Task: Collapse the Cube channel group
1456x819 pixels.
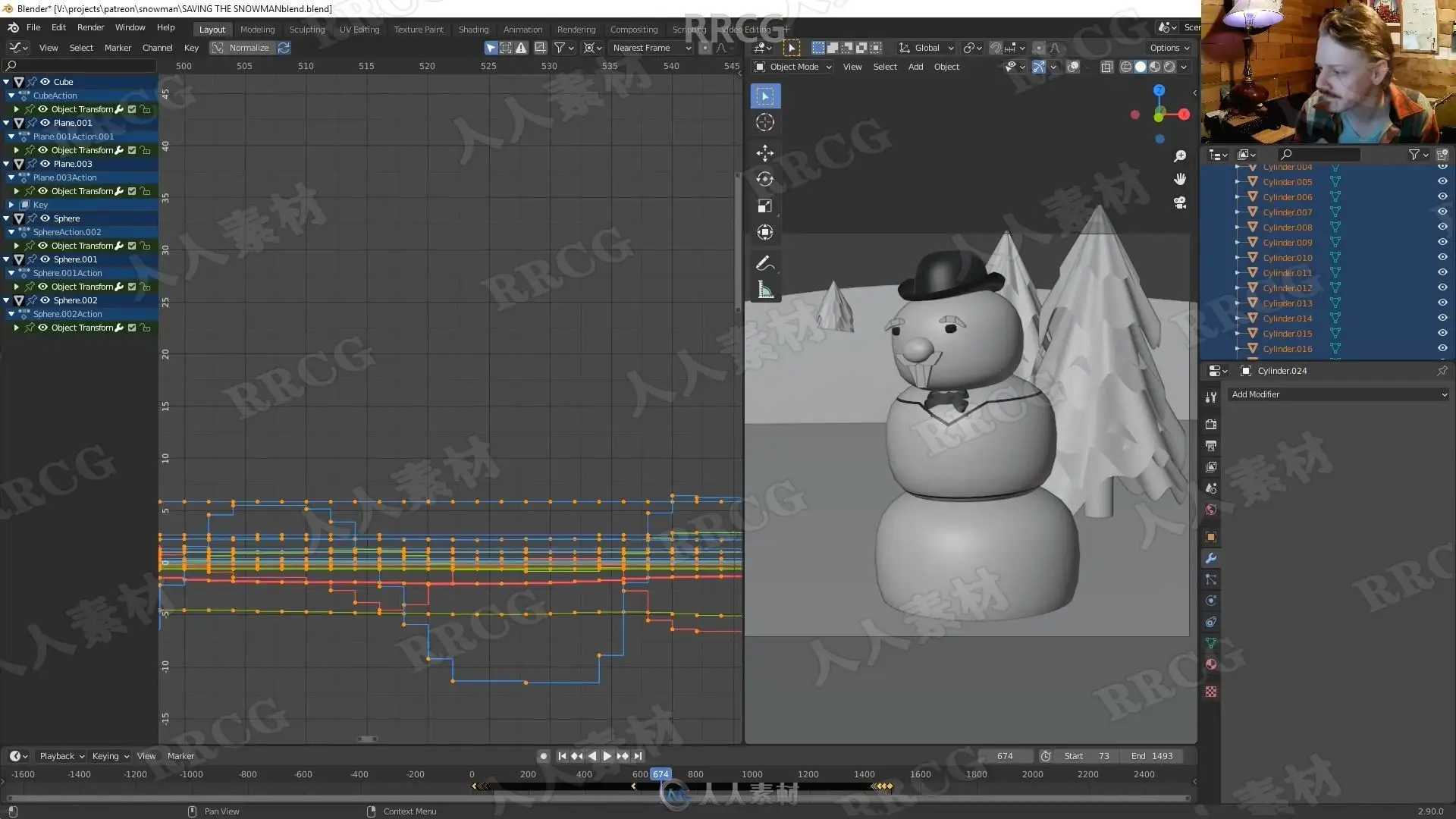Action: tap(7, 82)
